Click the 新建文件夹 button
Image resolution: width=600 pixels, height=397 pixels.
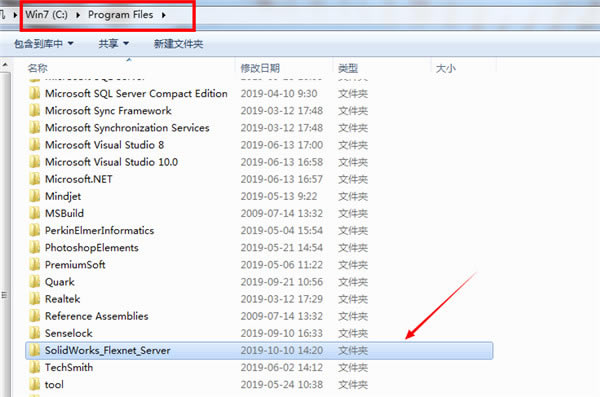click(x=178, y=44)
